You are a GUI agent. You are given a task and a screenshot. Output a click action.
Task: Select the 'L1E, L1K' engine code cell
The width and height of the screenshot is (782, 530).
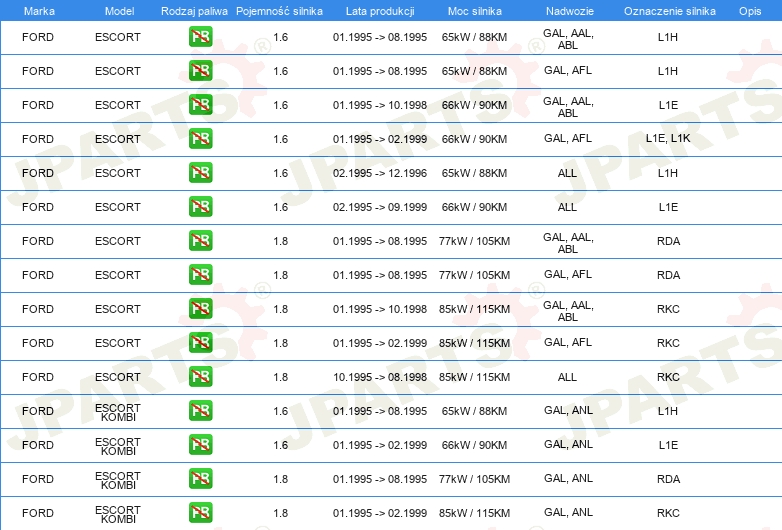tap(668, 138)
